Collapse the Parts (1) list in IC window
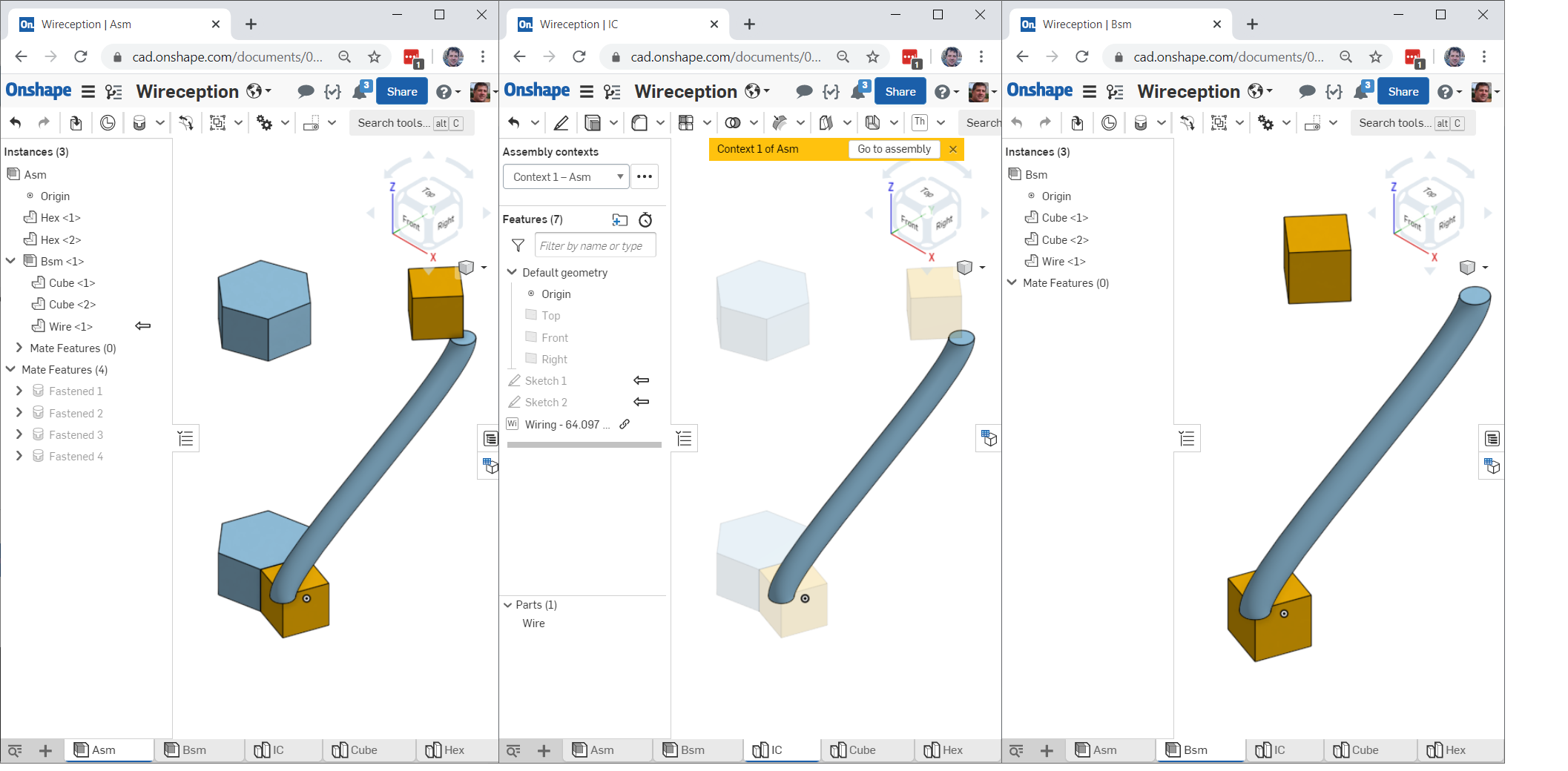1568x771 pixels. [507, 605]
